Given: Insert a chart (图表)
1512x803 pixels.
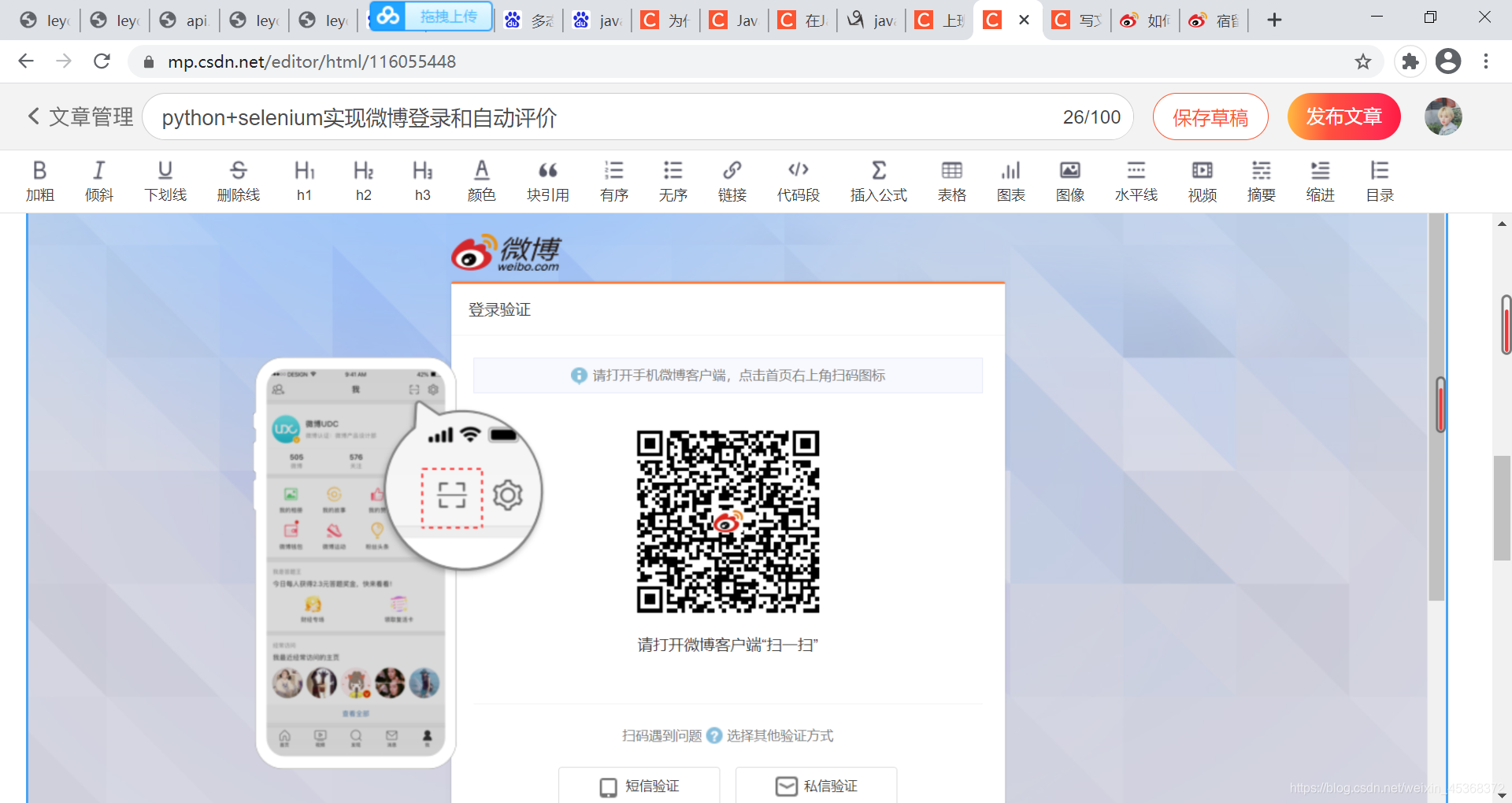Looking at the screenshot, I should (1010, 181).
